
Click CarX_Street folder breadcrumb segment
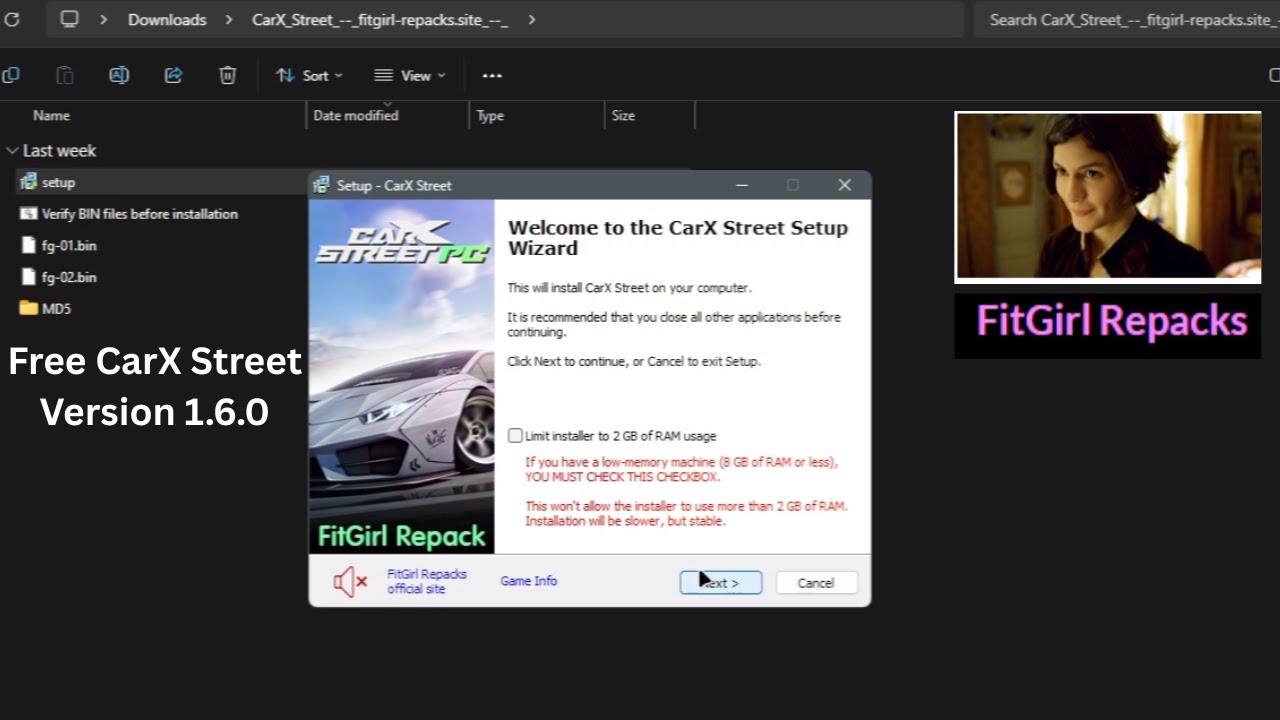click(x=380, y=20)
